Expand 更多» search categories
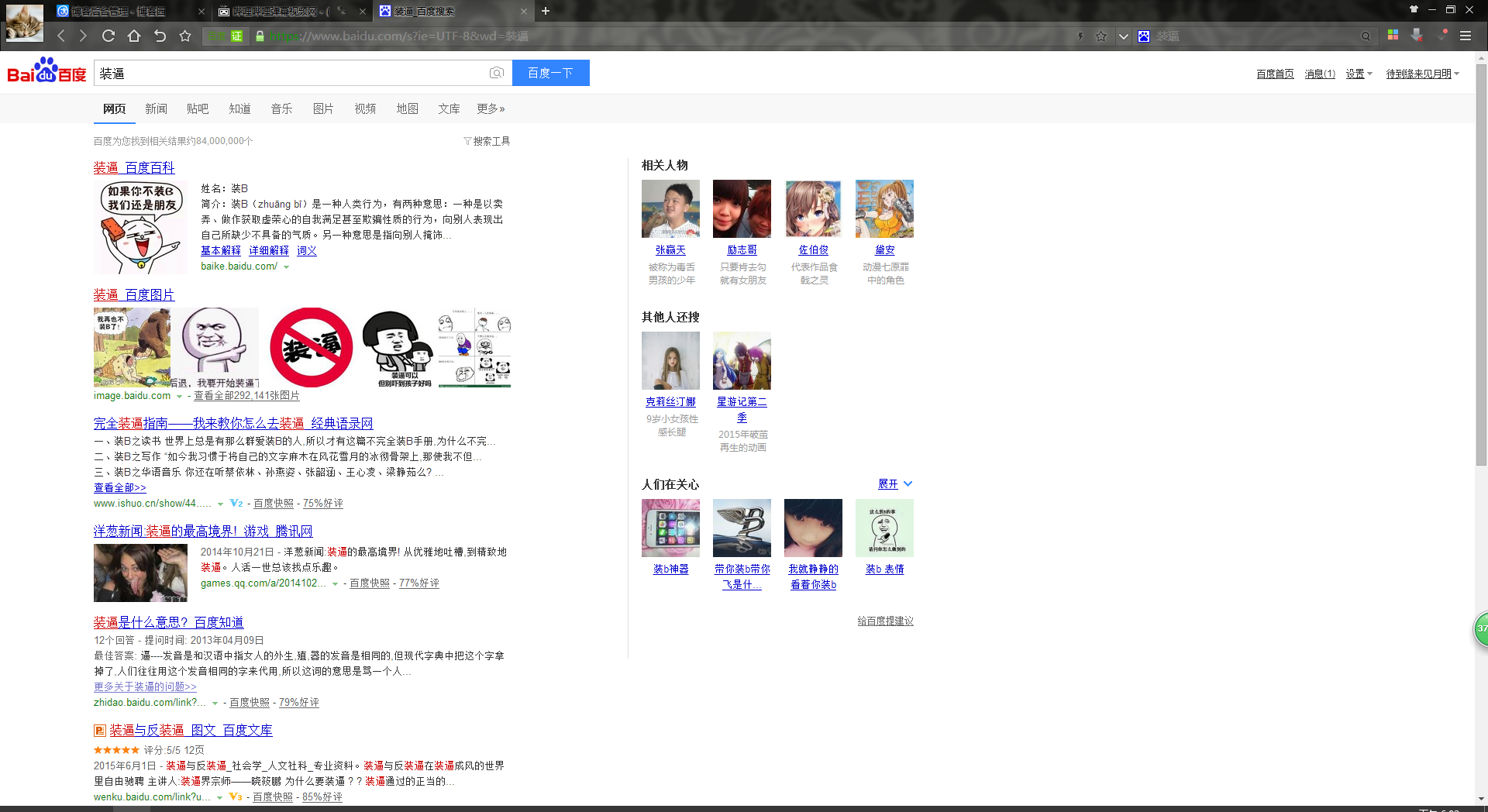This screenshot has height=812, width=1488. pos(491,108)
